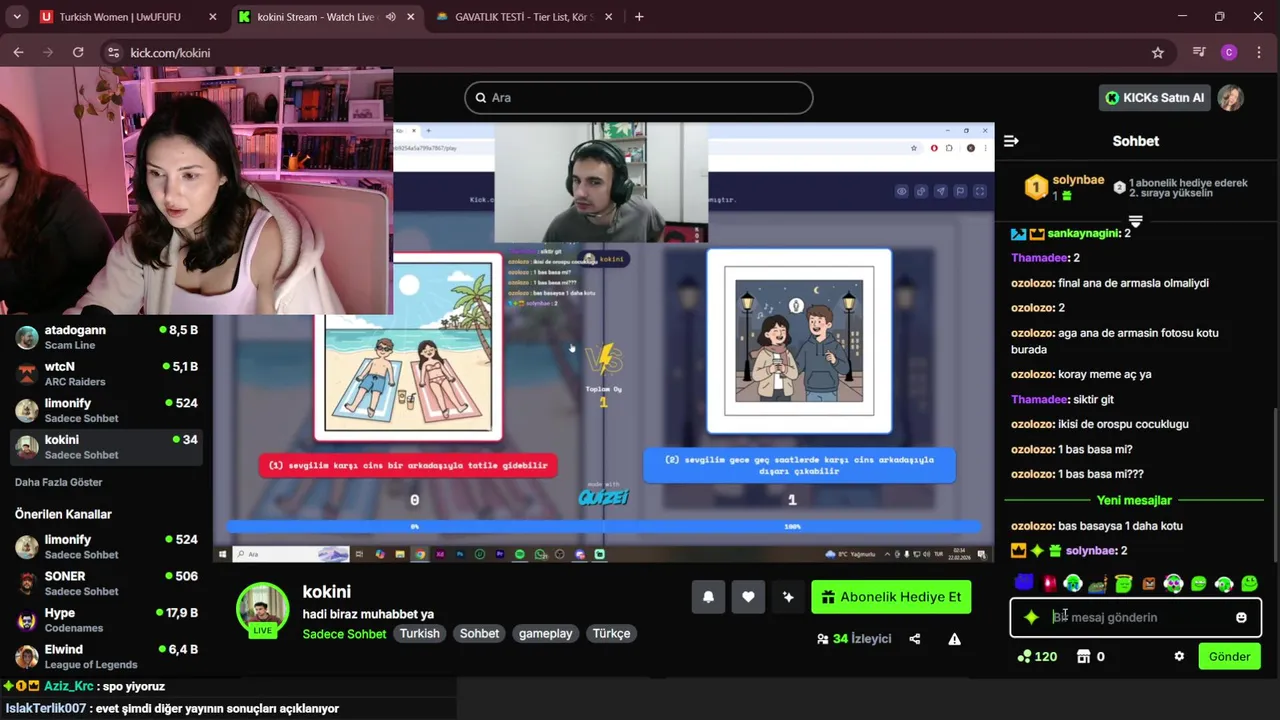The height and width of the screenshot is (720, 1280).
Task: Click the Gönder send button
Action: click(1229, 656)
